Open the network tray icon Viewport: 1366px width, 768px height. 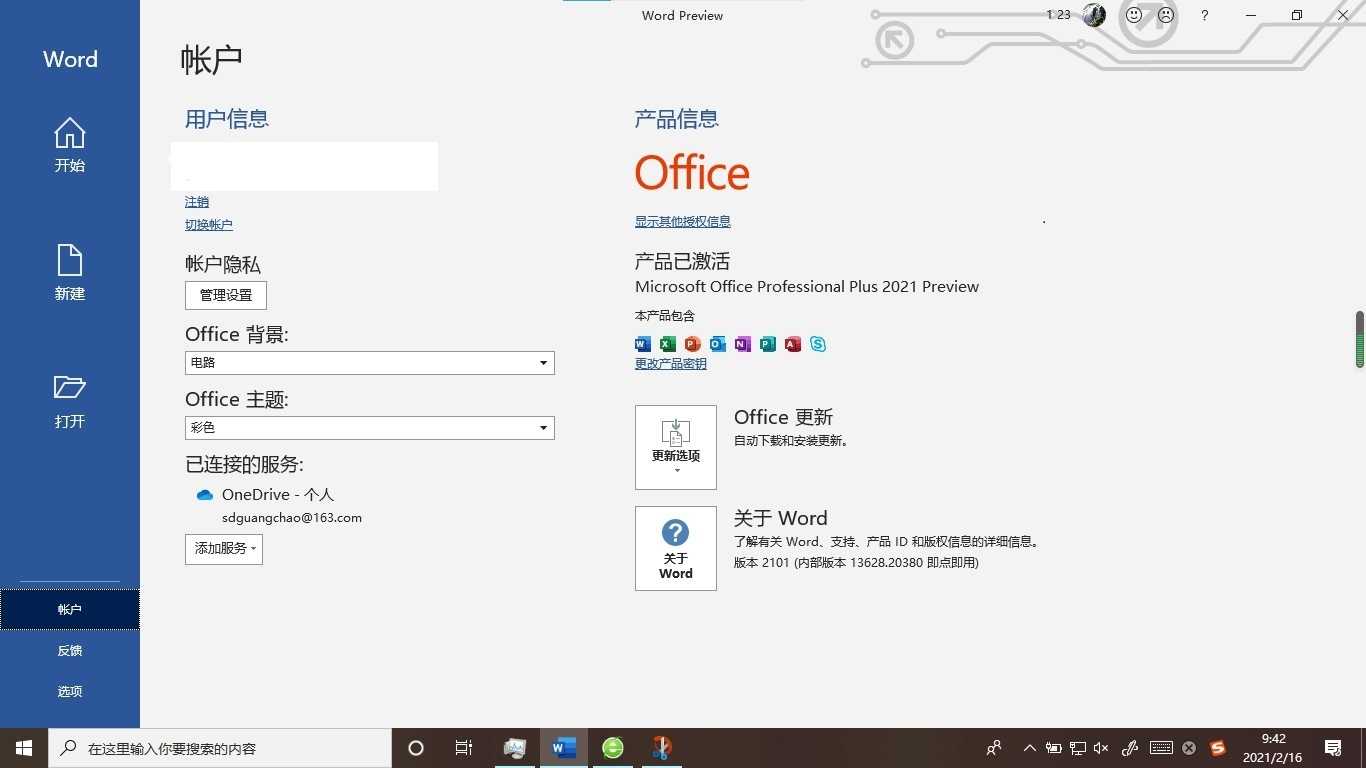point(1078,748)
